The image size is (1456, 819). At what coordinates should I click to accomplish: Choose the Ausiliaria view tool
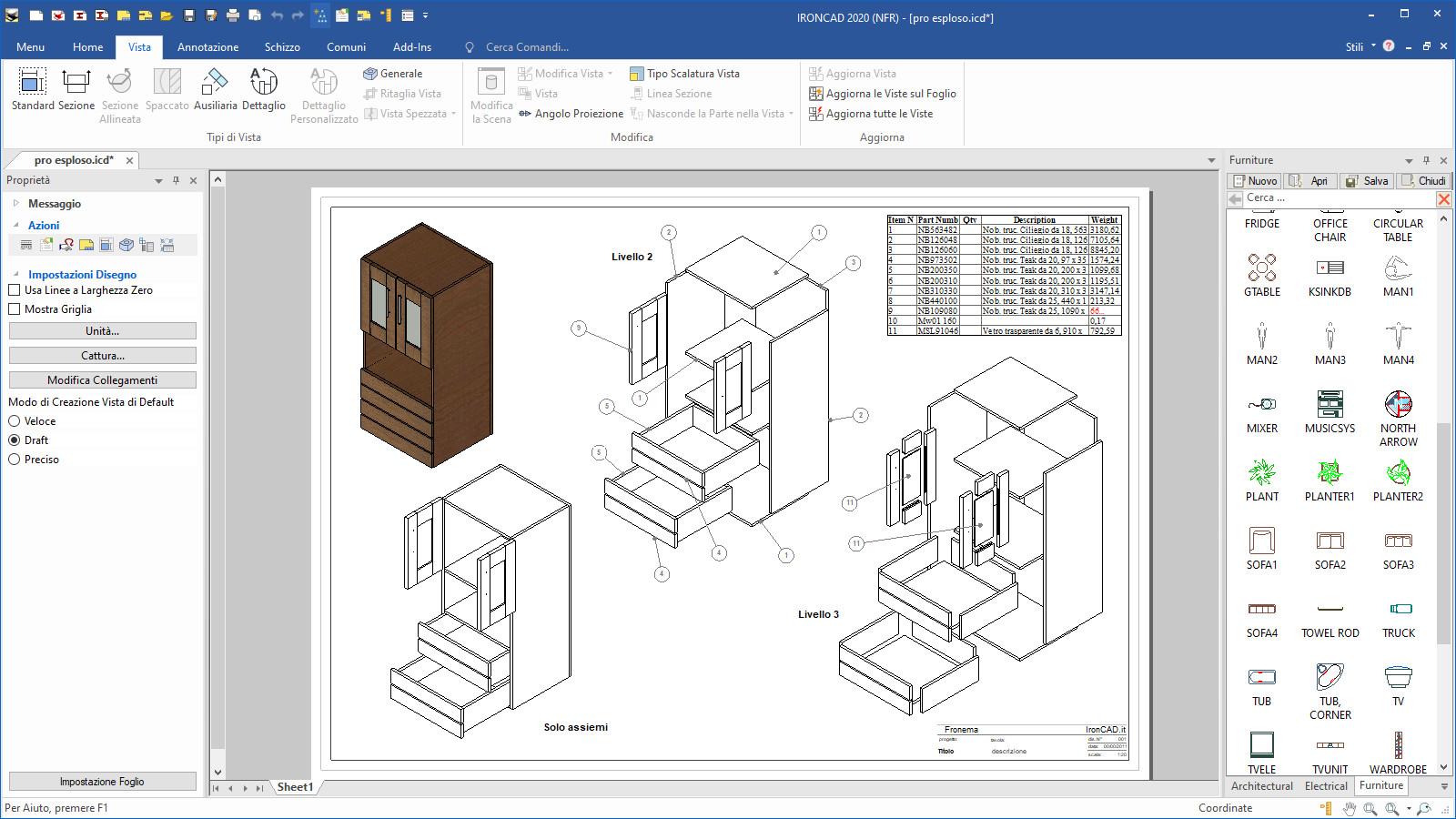(215, 89)
